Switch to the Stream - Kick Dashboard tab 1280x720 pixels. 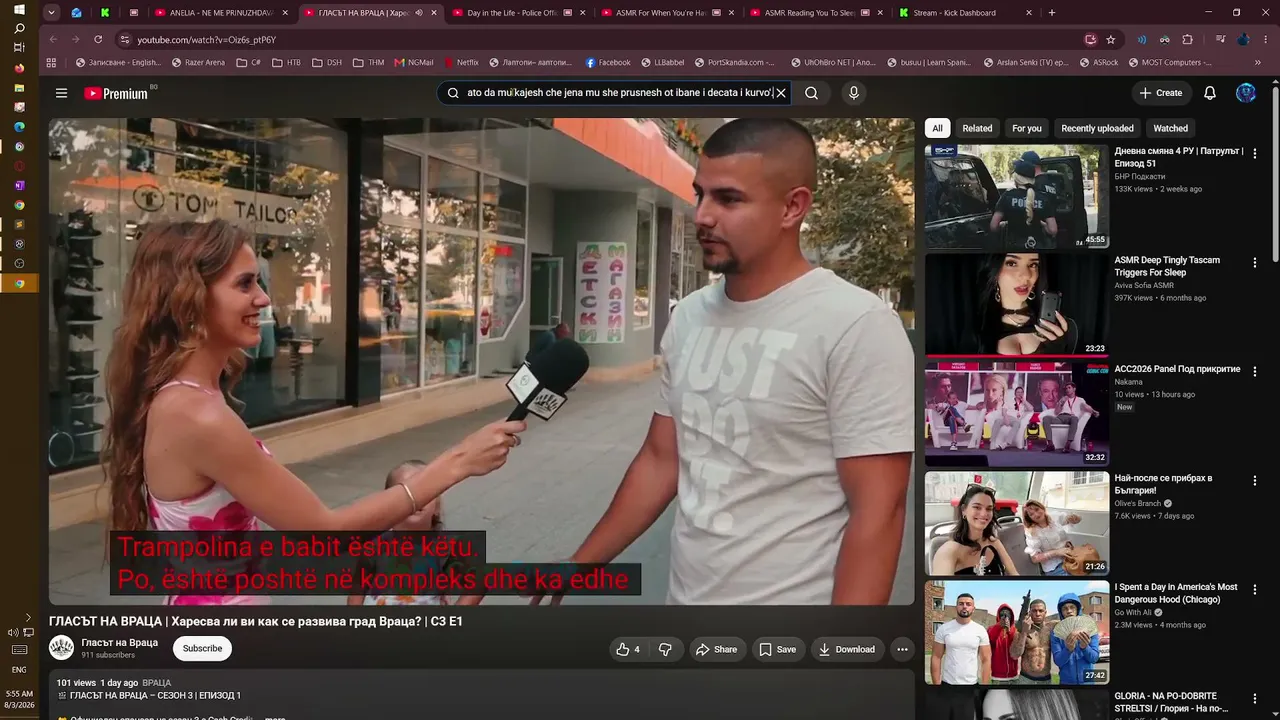coord(965,13)
